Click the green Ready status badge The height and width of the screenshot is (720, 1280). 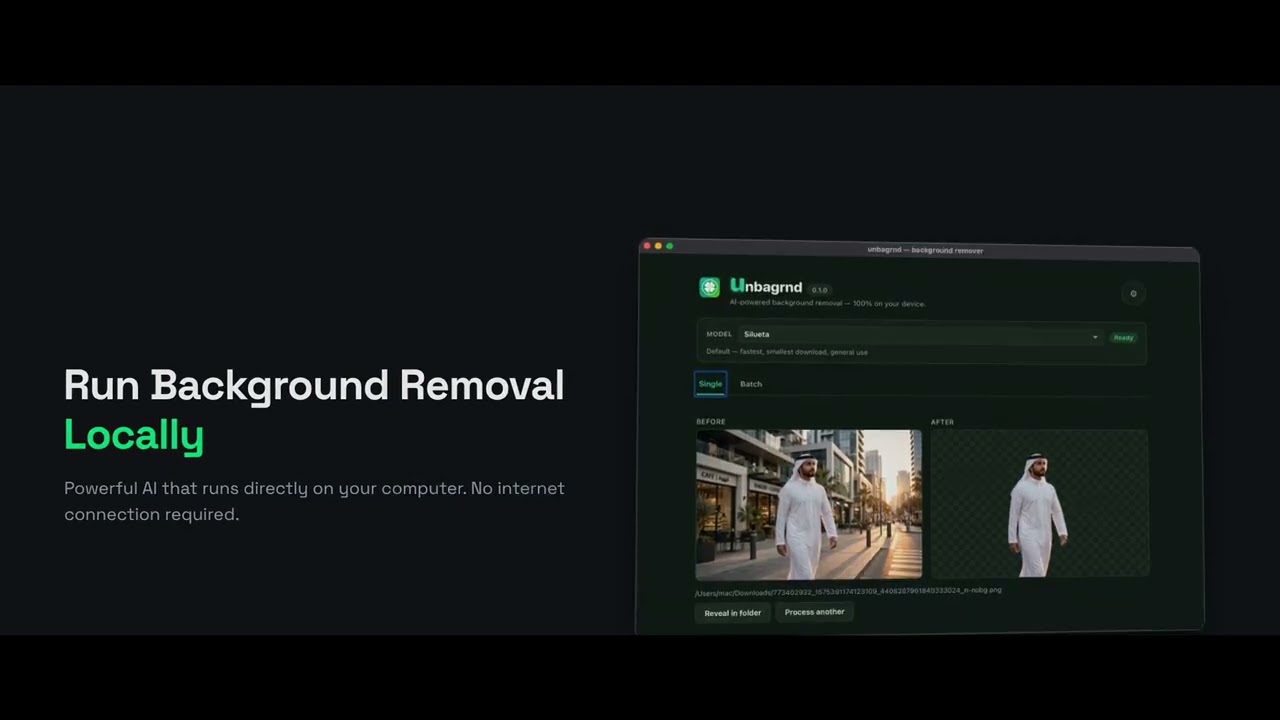[1124, 337]
